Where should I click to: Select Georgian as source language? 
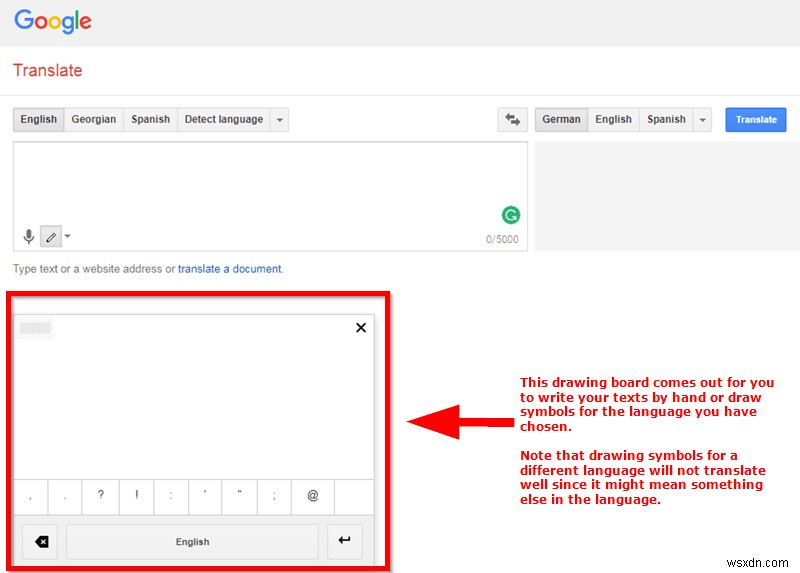[94, 119]
